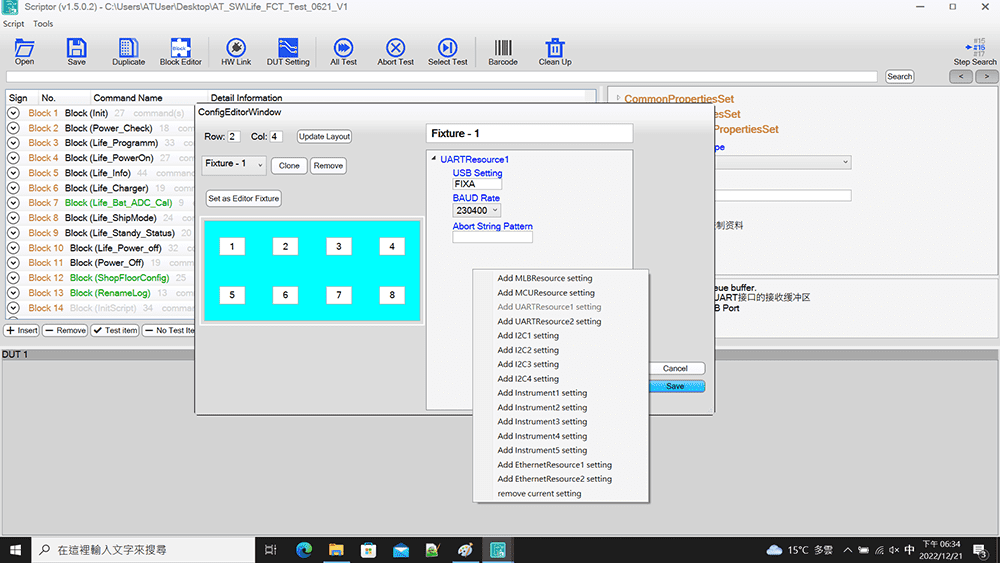The height and width of the screenshot is (563, 1000).
Task: Toggle the sign circle for Block 11
Action: pyautogui.click(x=13, y=263)
